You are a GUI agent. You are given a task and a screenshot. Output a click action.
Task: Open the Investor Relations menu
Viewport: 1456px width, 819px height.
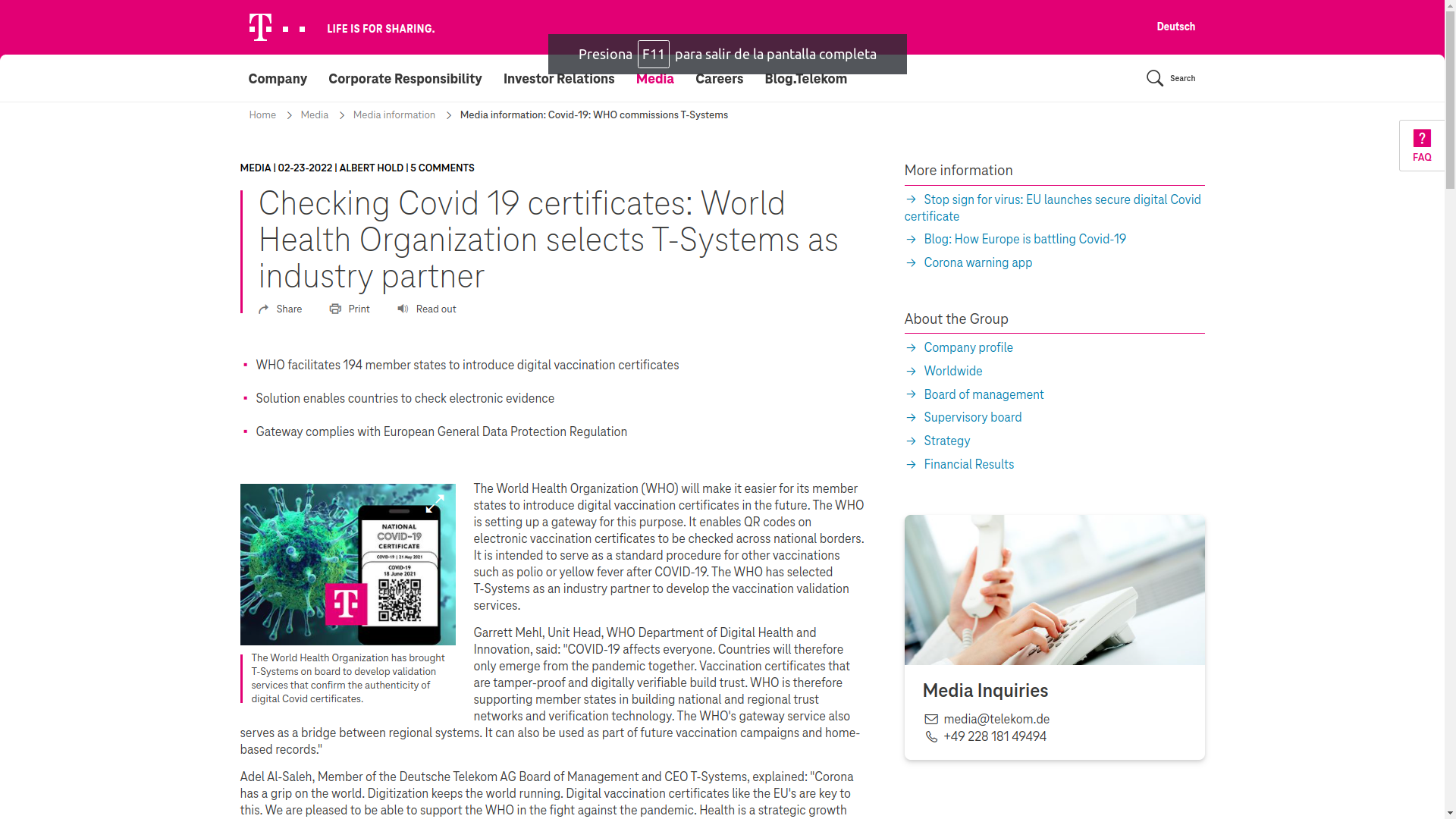559,79
